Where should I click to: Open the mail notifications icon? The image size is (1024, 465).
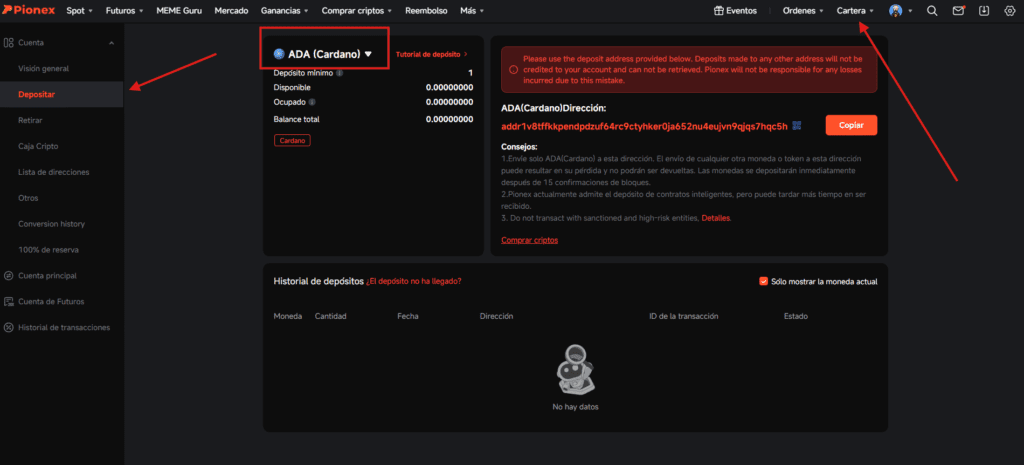click(958, 11)
